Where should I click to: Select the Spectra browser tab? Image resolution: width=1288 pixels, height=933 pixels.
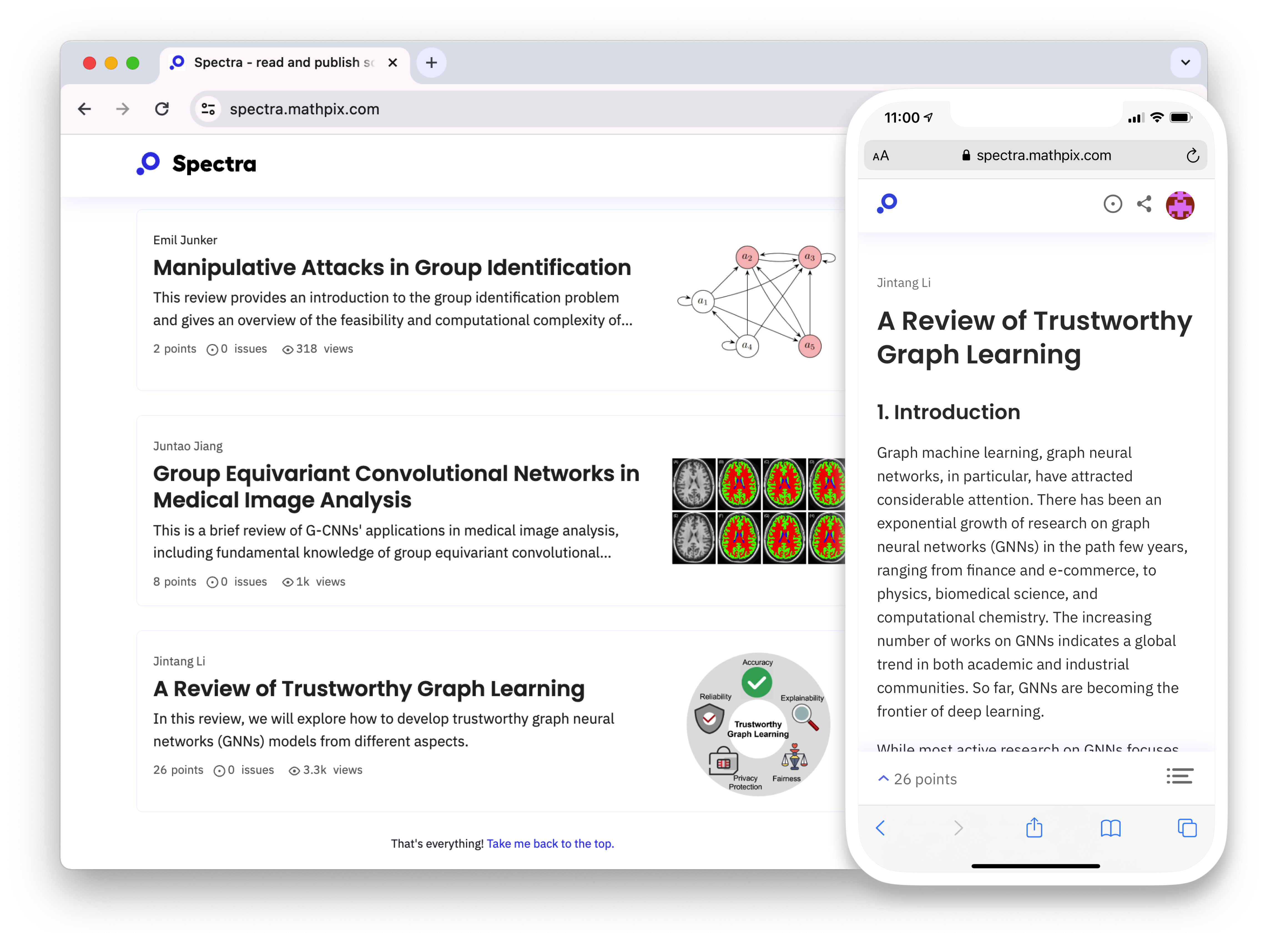273,62
